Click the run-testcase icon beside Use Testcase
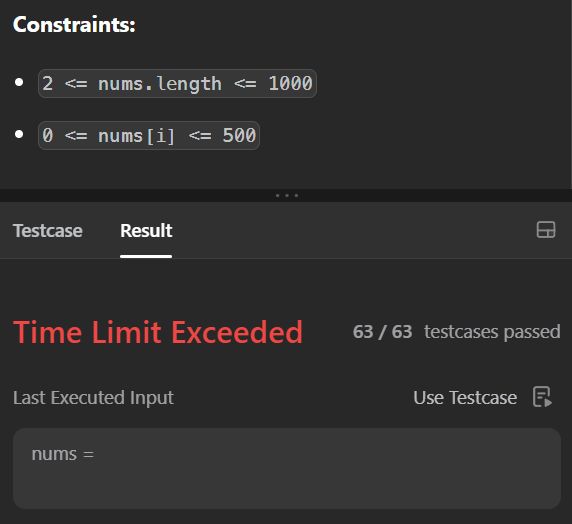Viewport: 572px width, 524px height. click(542, 397)
